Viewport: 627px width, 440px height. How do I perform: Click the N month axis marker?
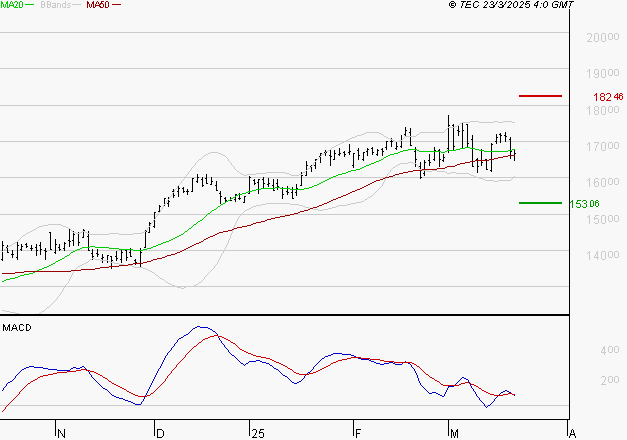62,434
